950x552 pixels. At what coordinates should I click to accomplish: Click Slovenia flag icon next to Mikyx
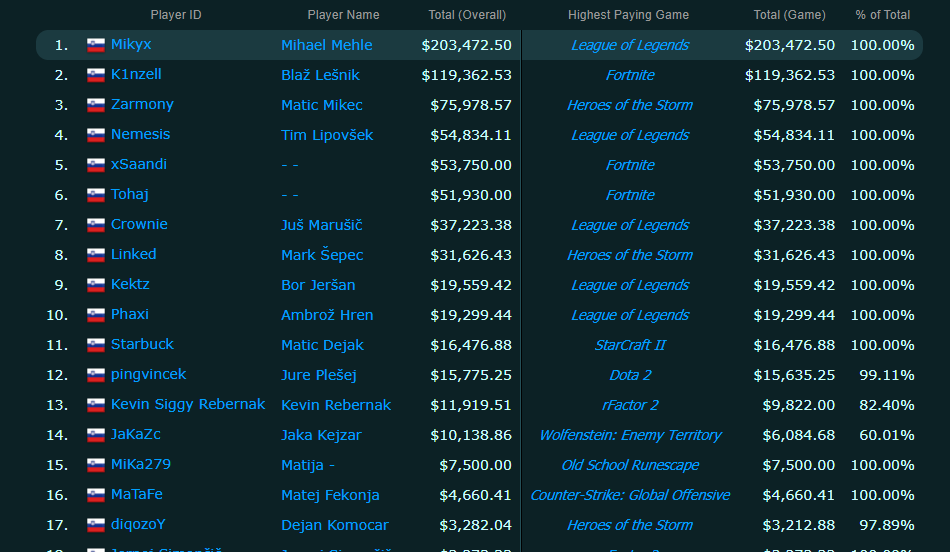coord(96,45)
